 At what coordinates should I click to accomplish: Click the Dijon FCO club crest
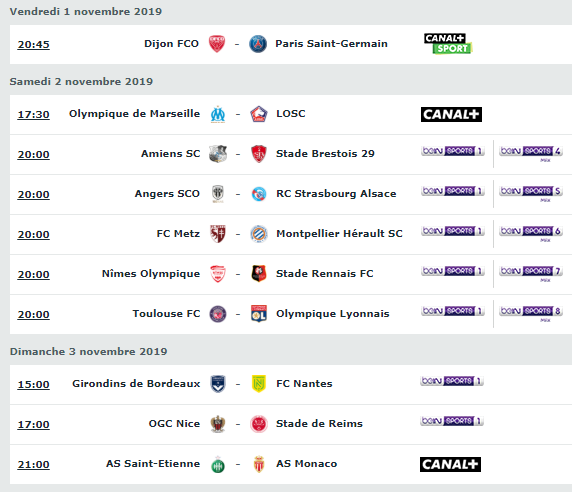coord(217,44)
